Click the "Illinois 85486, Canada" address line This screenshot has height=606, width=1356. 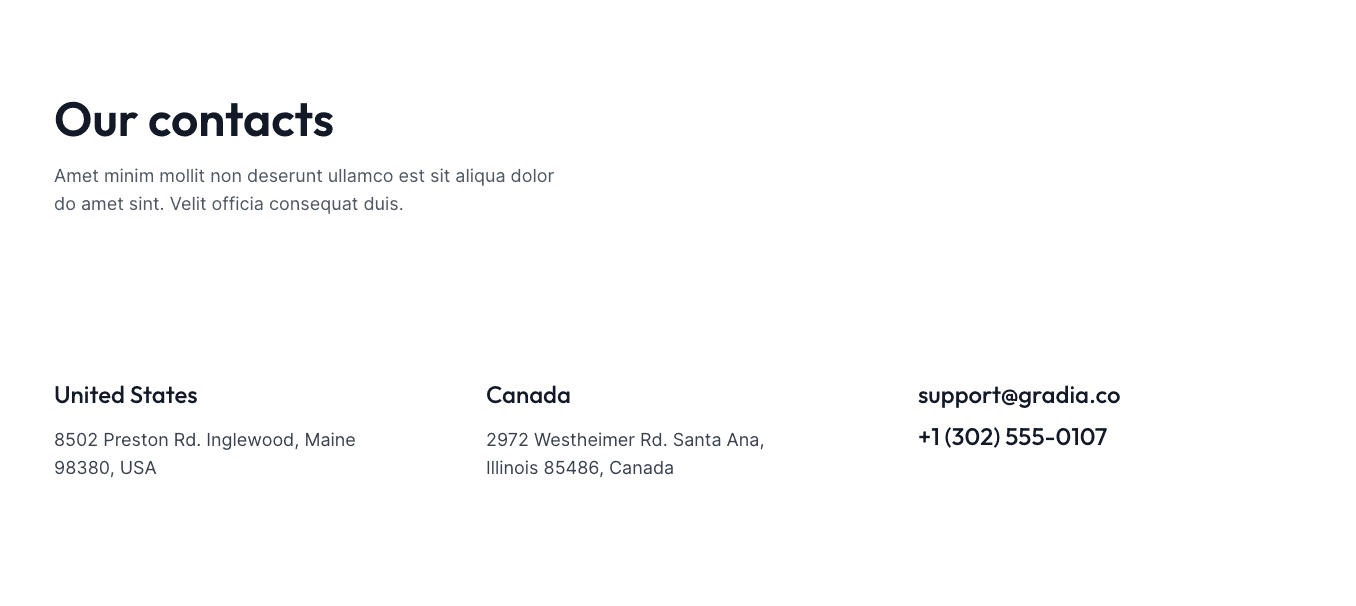tap(579, 468)
